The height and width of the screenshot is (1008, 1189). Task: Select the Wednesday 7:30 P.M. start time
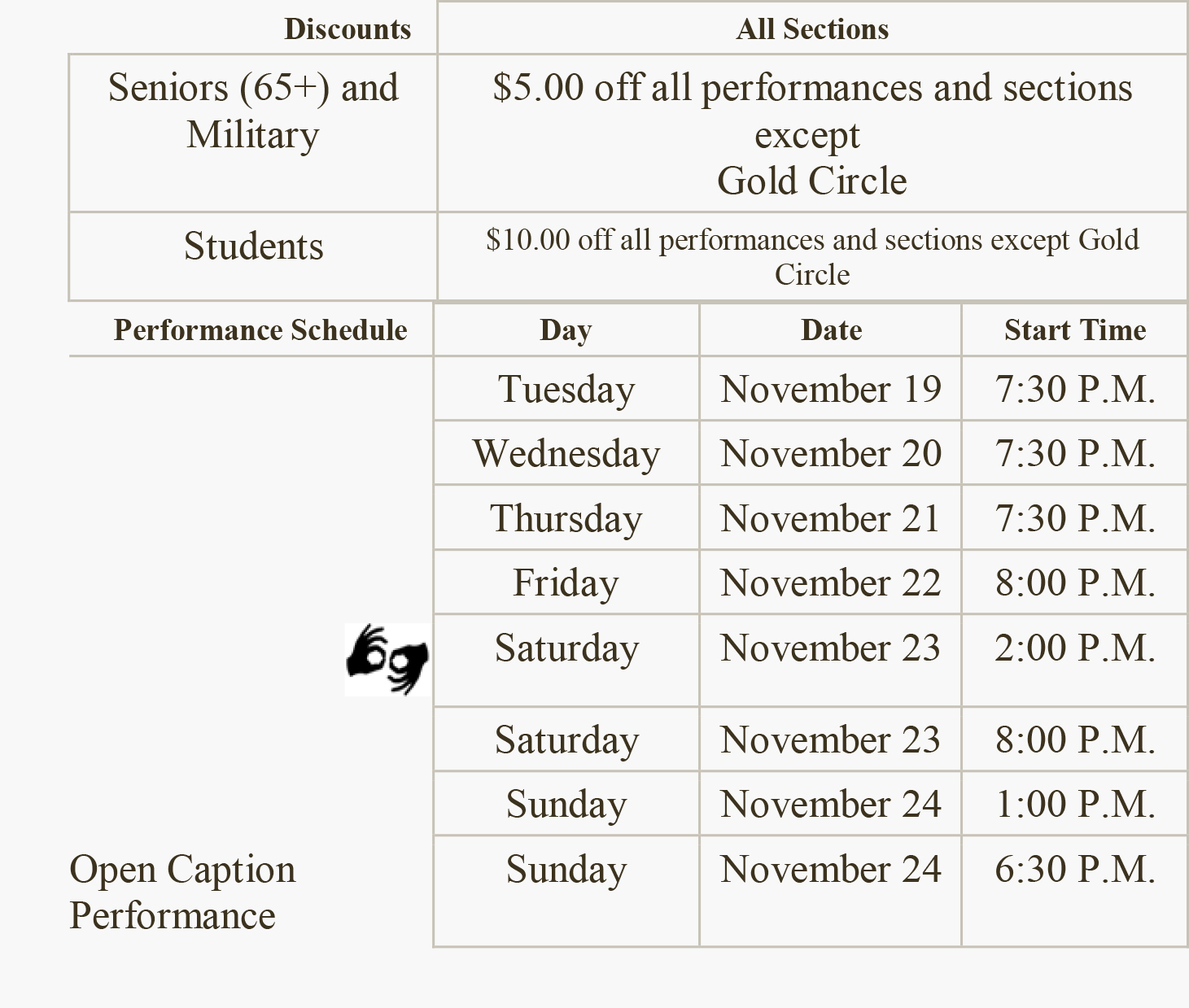coord(1074,453)
